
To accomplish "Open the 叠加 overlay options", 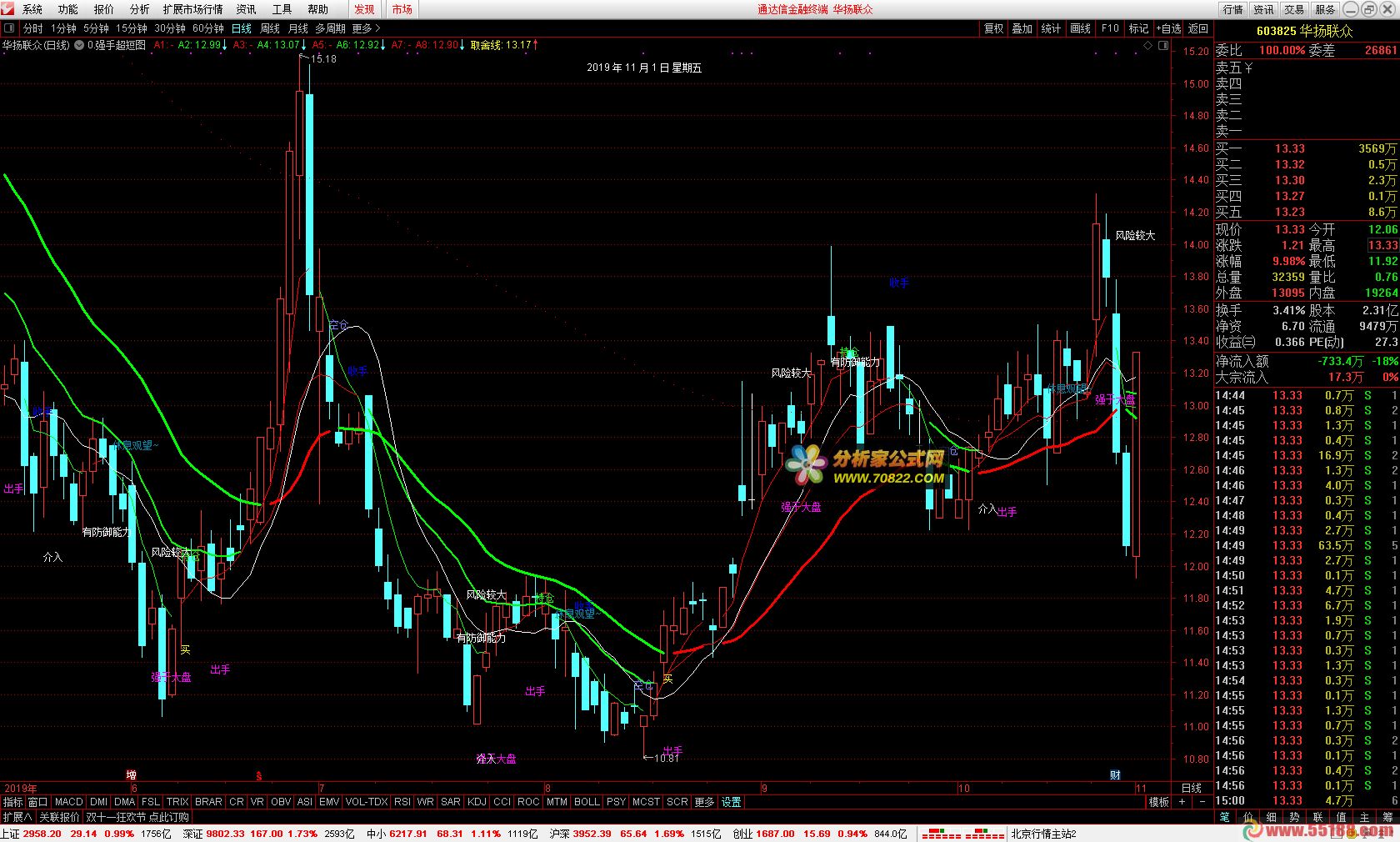I will (x=1022, y=28).
